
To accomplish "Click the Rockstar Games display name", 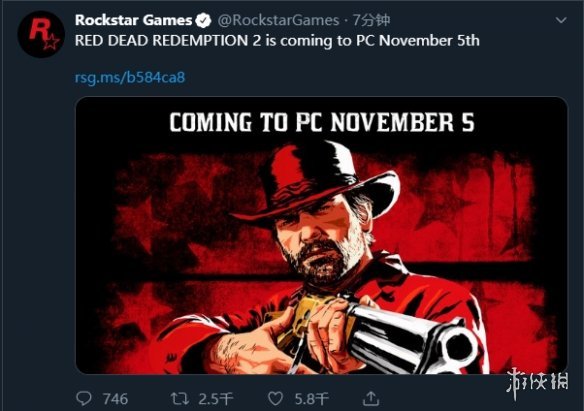I will [133, 20].
